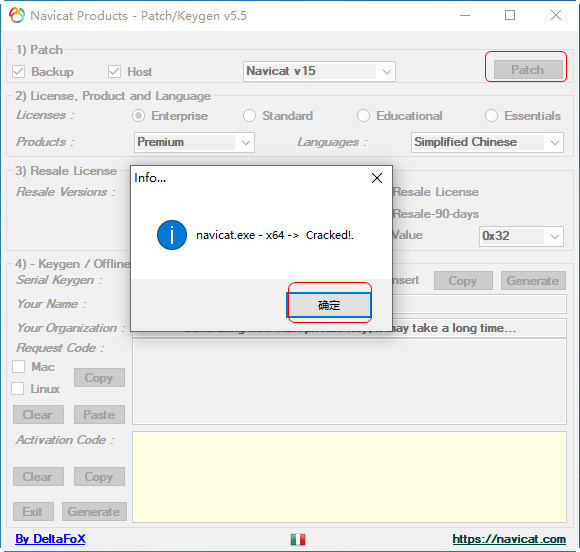The height and width of the screenshot is (552, 580).
Task: Open the By DeltaFoX link
Action: (x=50, y=539)
